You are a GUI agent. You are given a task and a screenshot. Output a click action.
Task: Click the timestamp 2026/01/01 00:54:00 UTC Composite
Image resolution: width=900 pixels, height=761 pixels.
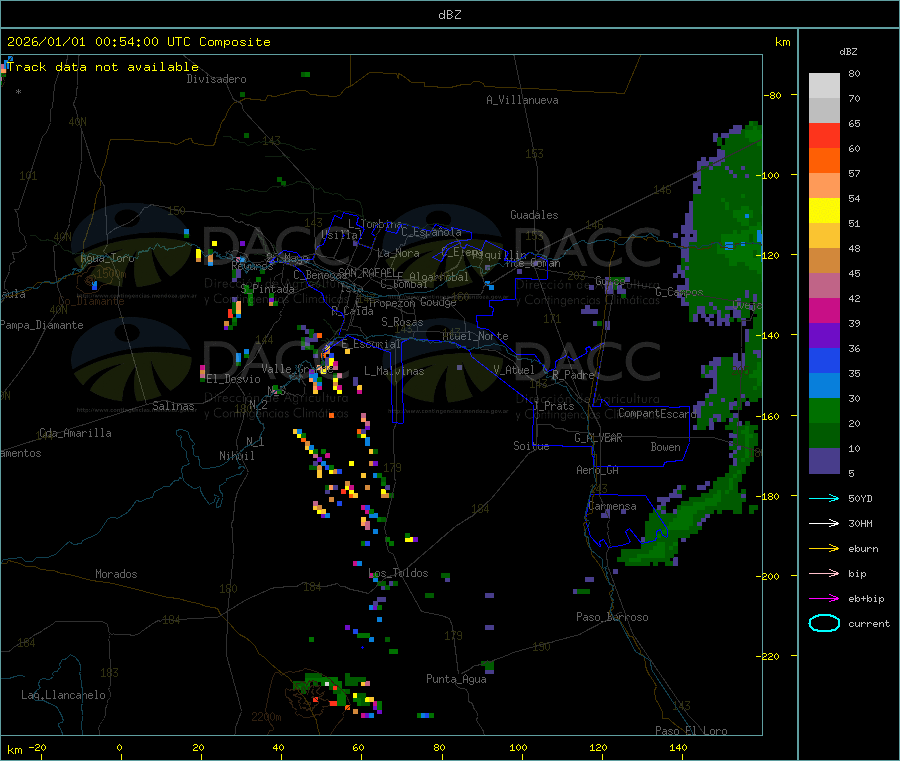138,42
